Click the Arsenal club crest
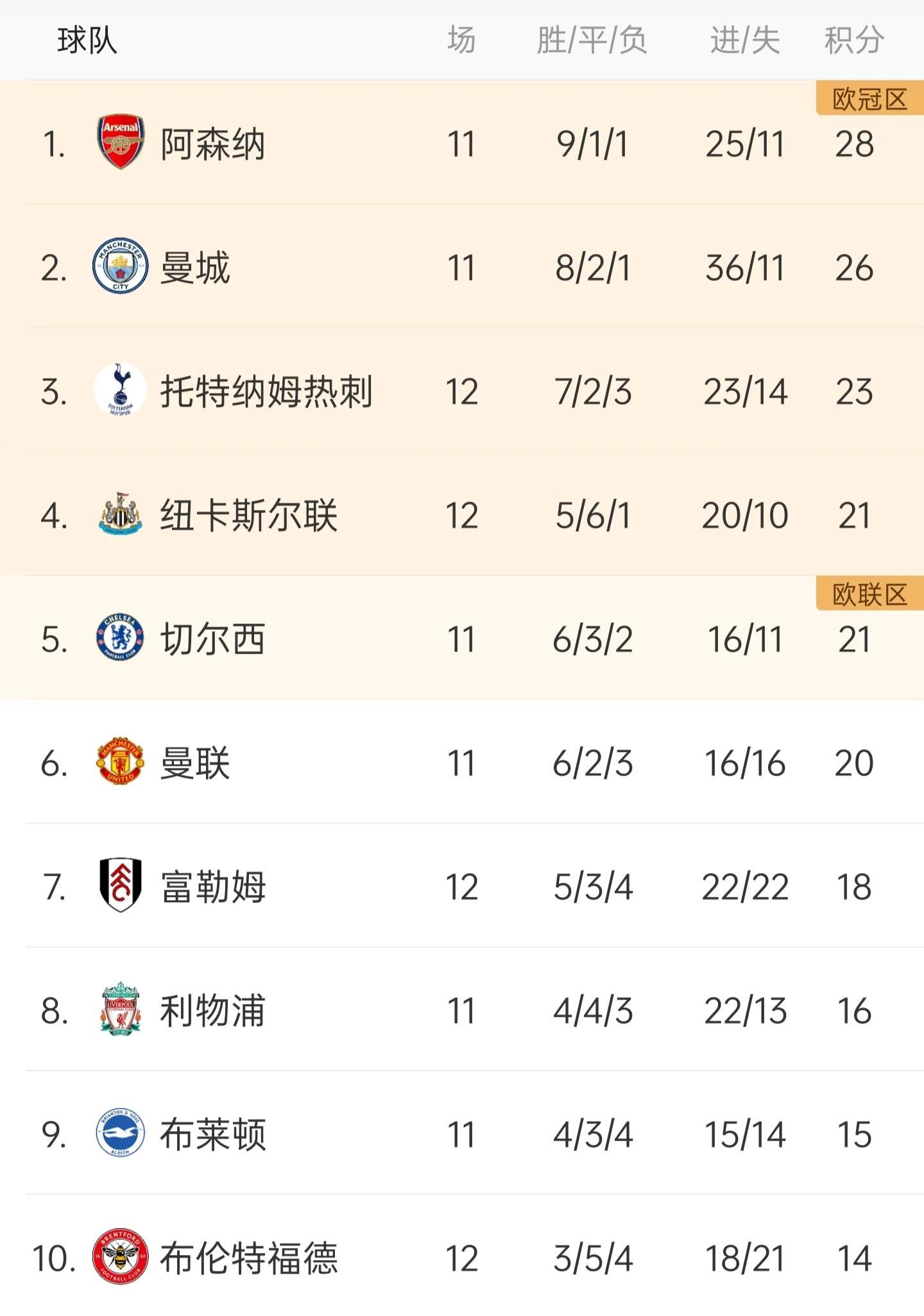 (121, 142)
